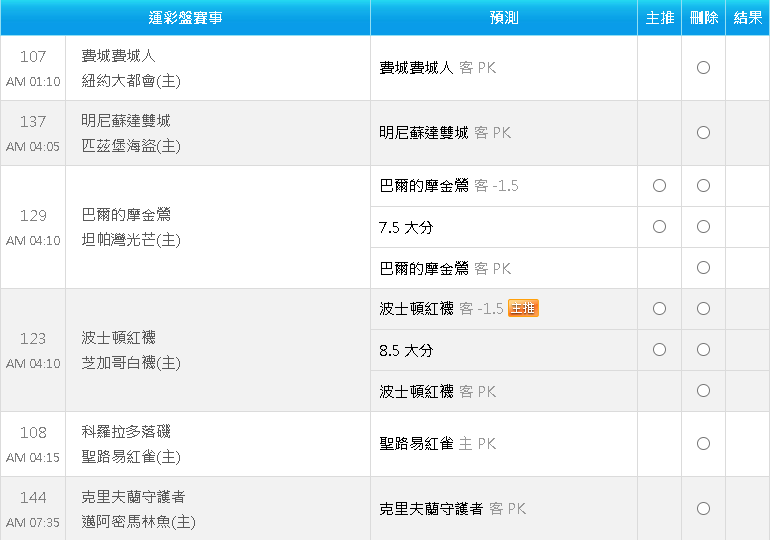The height and width of the screenshot is (540, 771).
Task: Mark 8.5 大分 prediction as 主推
Action: click(659, 349)
